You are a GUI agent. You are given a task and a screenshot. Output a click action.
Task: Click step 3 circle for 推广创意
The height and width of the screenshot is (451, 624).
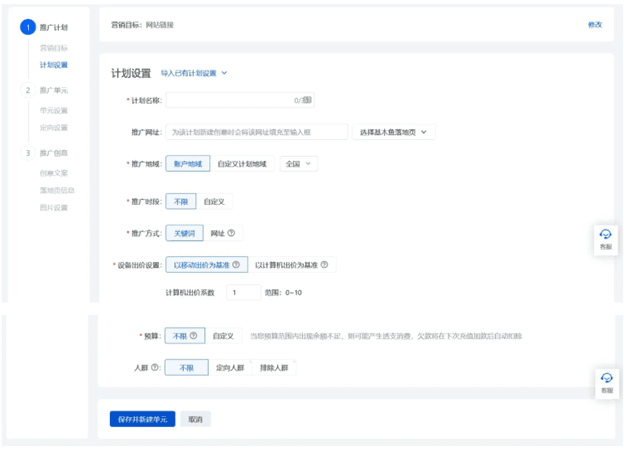pyautogui.click(x=28, y=153)
